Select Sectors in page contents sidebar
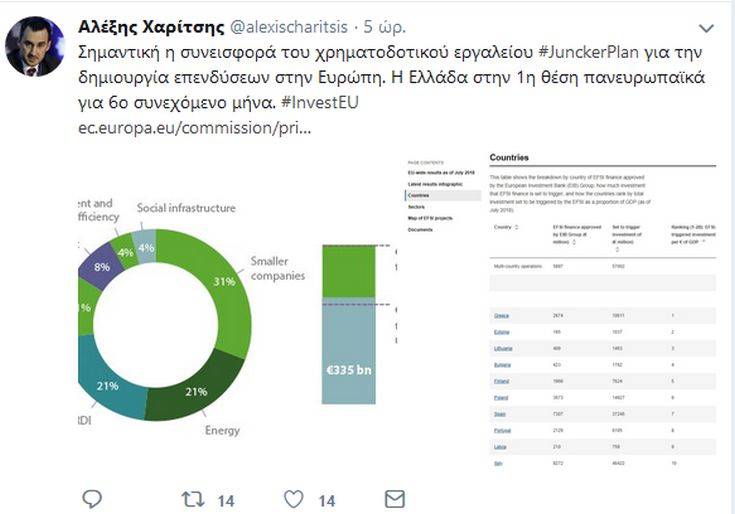Screen dimensions: 735x514 pos(417,207)
